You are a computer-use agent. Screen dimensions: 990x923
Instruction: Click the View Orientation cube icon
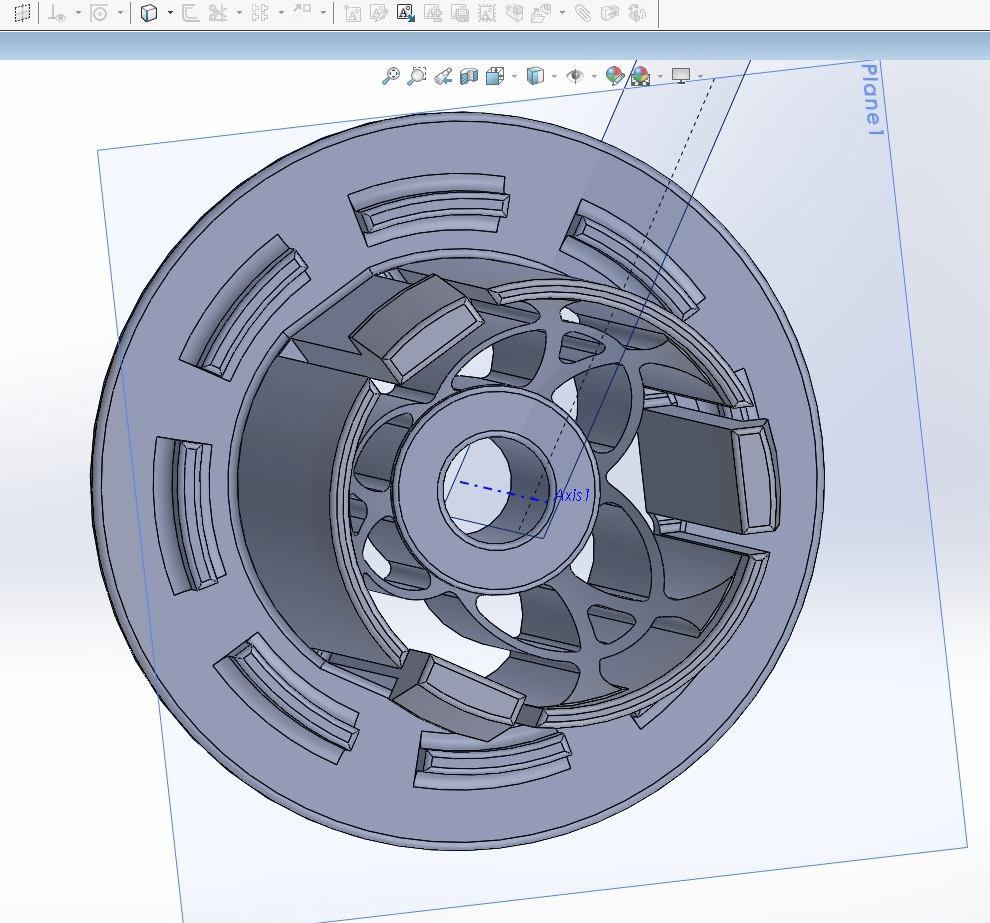(495, 76)
